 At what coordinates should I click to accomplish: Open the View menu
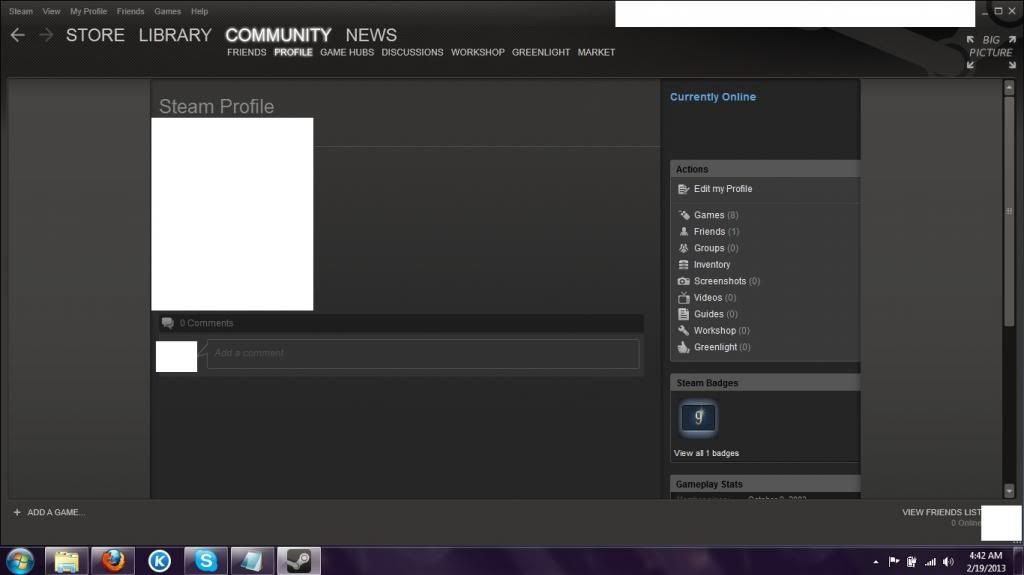[x=51, y=11]
